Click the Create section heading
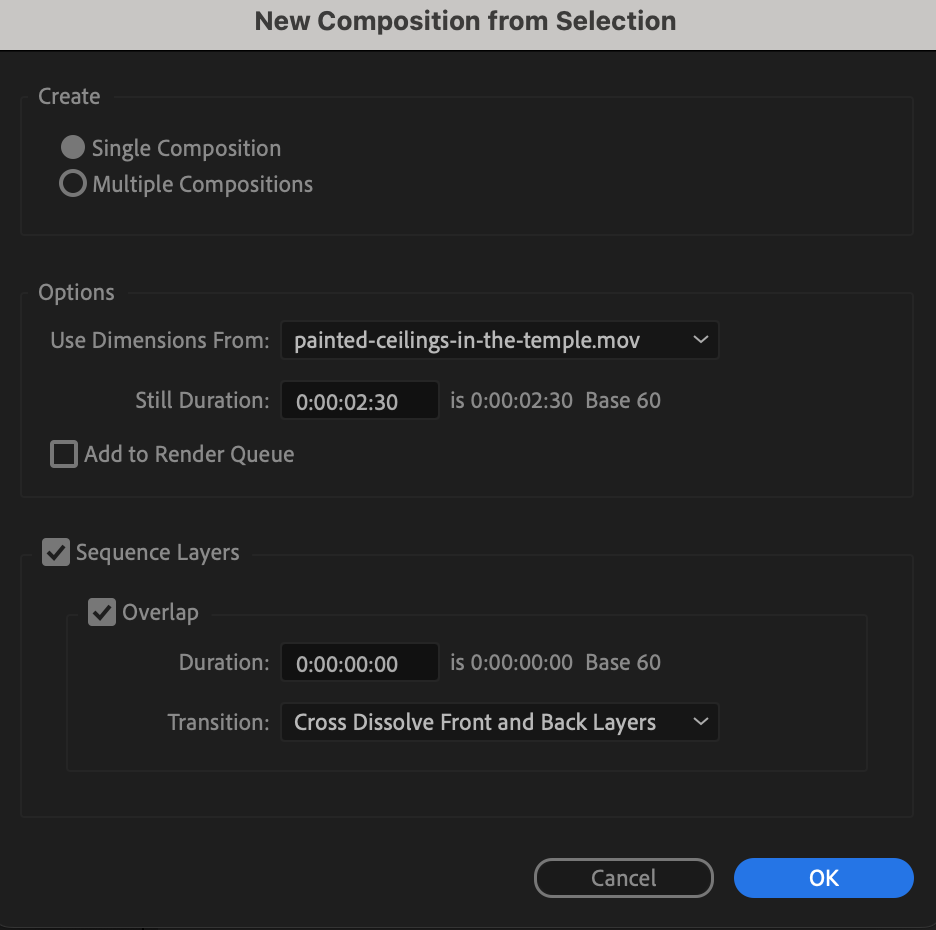The height and width of the screenshot is (930, 936). coord(69,97)
